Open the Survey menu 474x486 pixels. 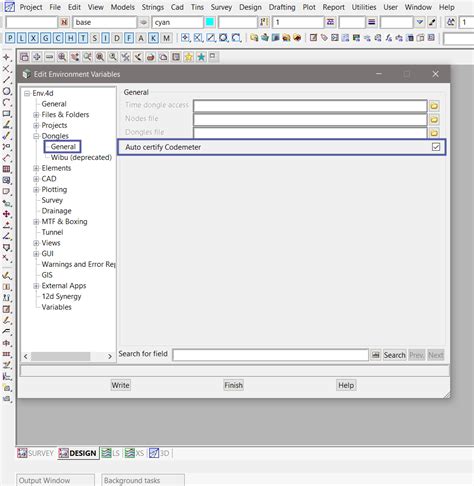[221, 7]
